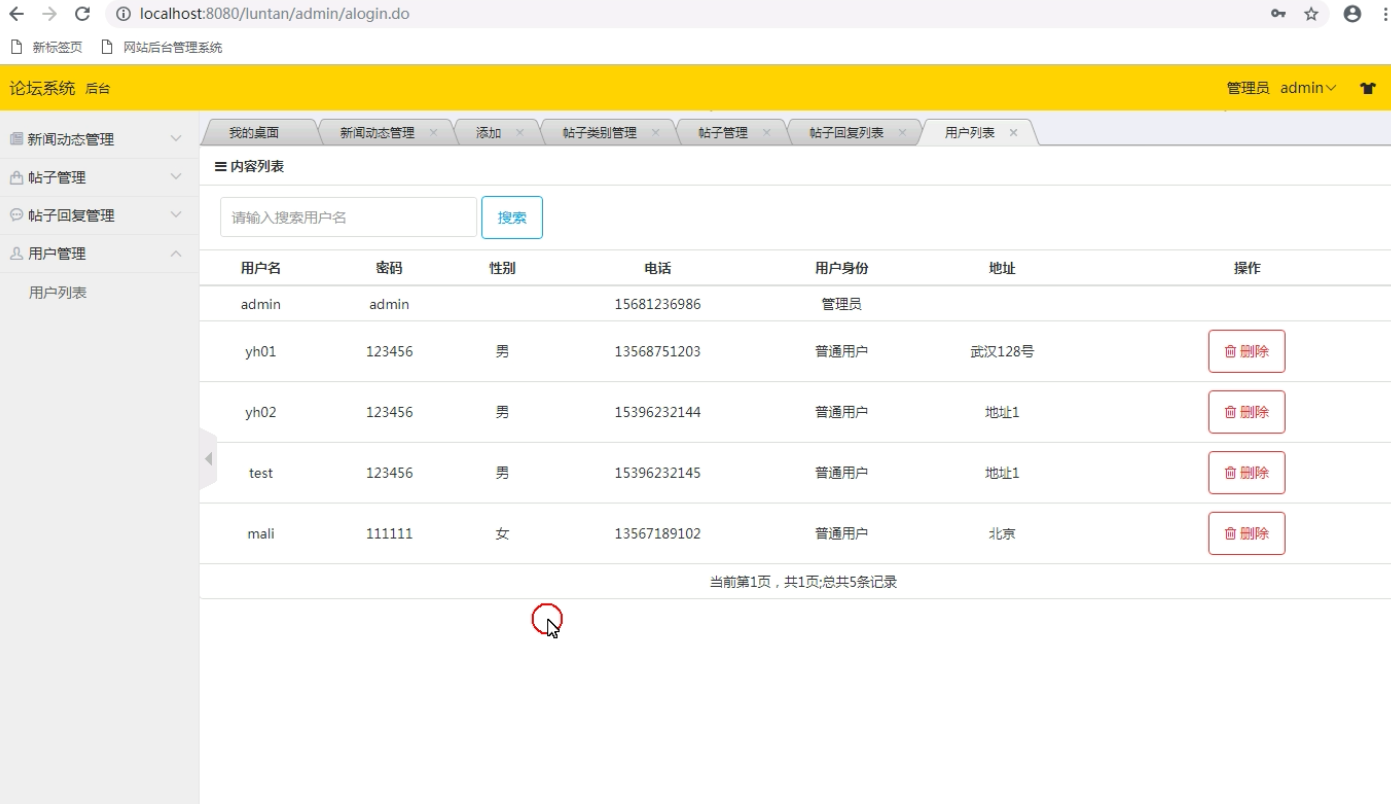
Task: Open the admin account dropdown
Action: coord(1308,88)
